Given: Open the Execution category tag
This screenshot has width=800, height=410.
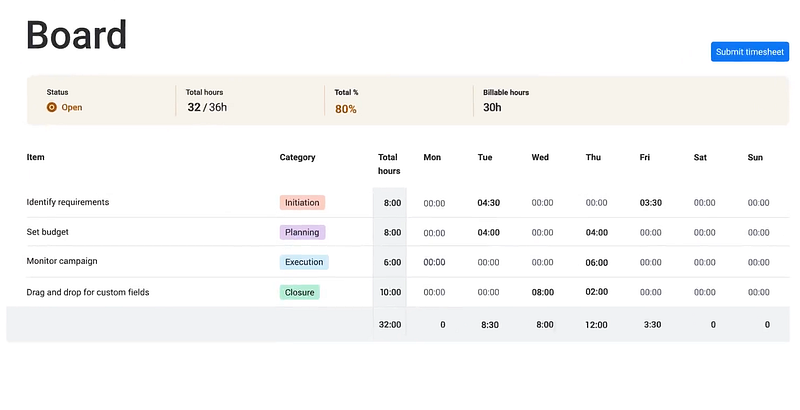Looking at the screenshot, I should tap(304, 262).
